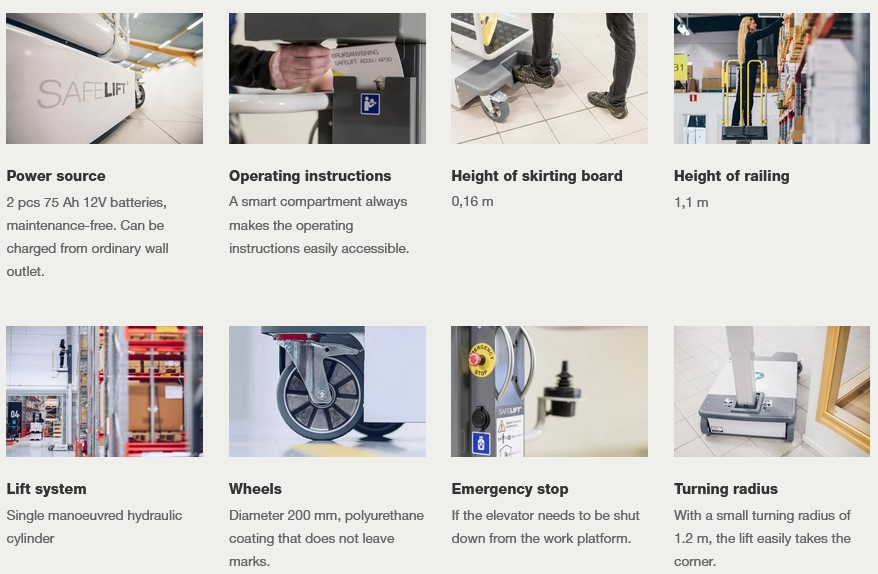The height and width of the screenshot is (574, 878).
Task: Click the Power source heading
Action: pos(56,176)
